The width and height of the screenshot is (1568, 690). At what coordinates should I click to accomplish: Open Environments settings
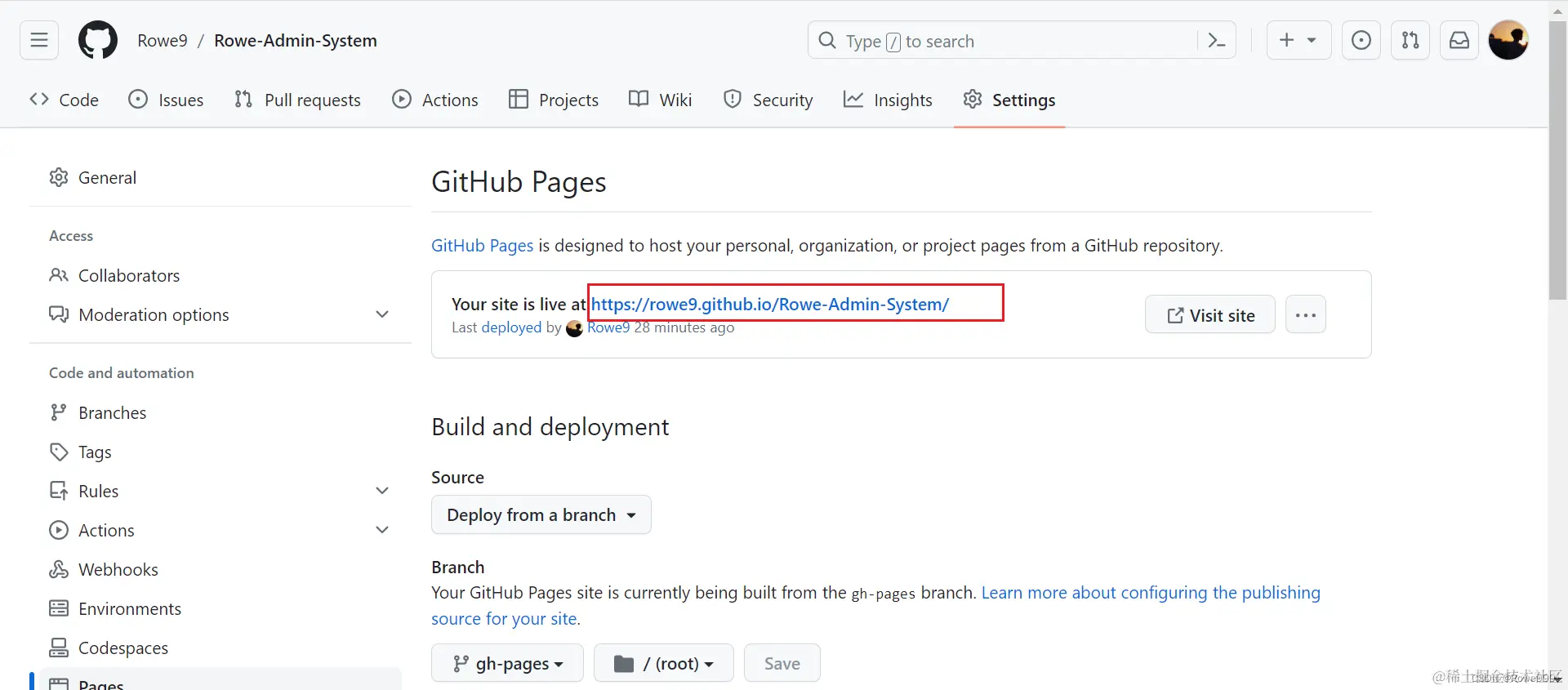[220, 608]
